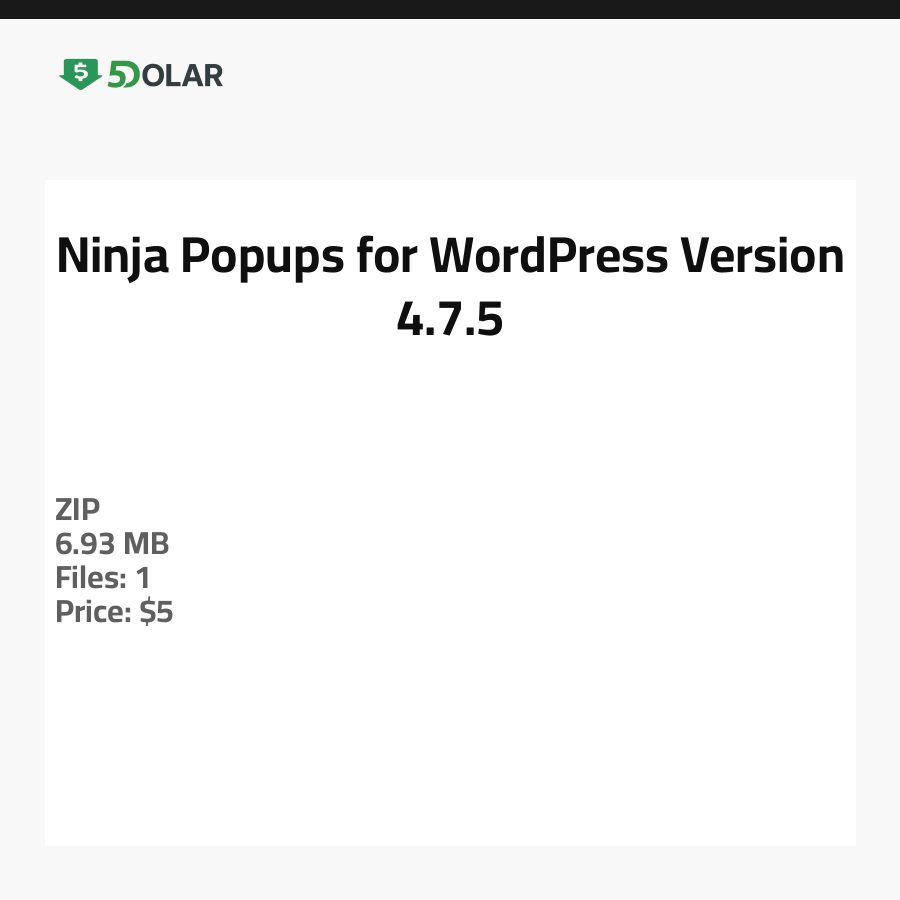
Task: Click the "Price: $5" line
Action: click(x=114, y=612)
